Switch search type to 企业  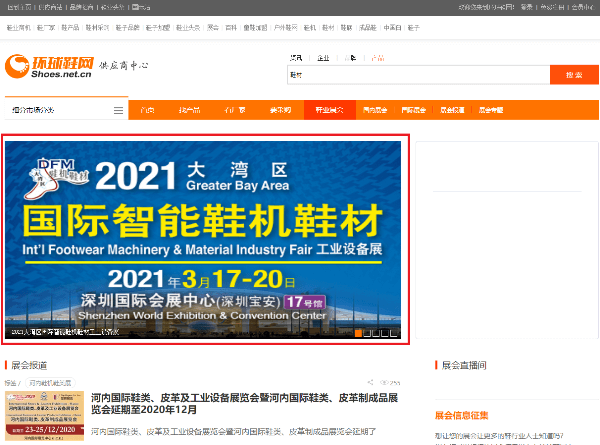coord(323,58)
